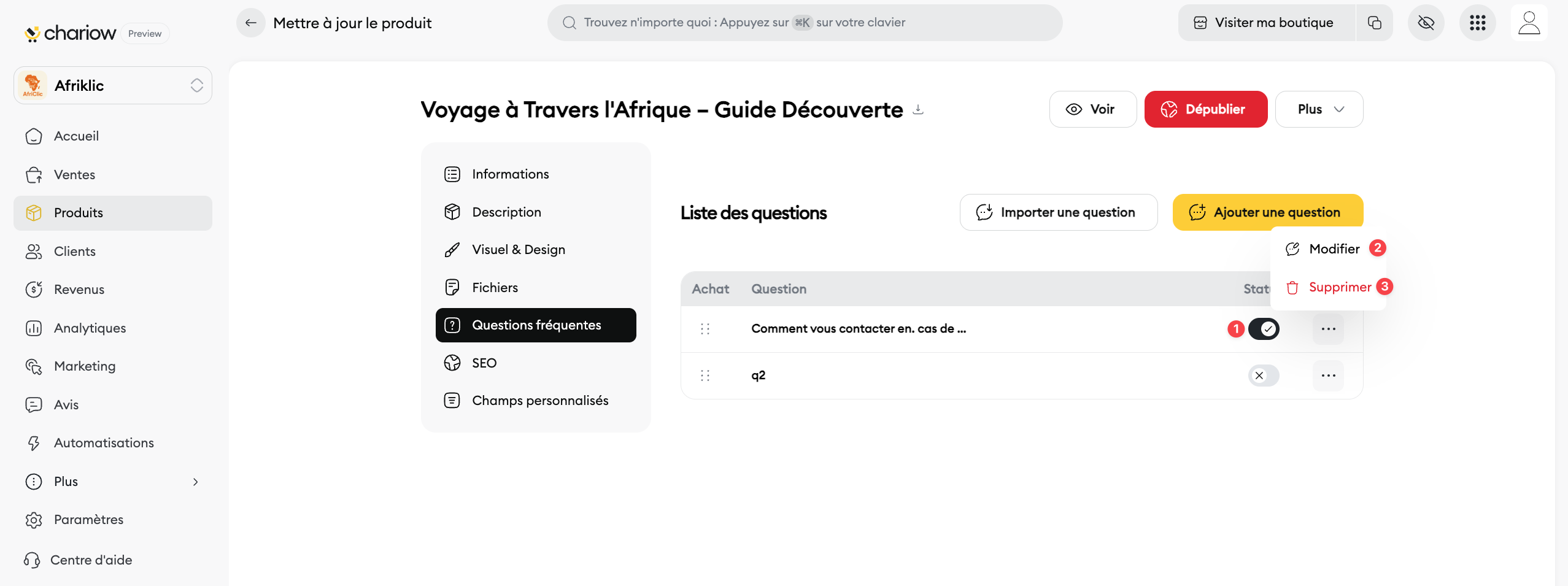The height and width of the screenshot is (586, 1568).
Task: Enable status toggle for q2
Action: coord(1264,376)
